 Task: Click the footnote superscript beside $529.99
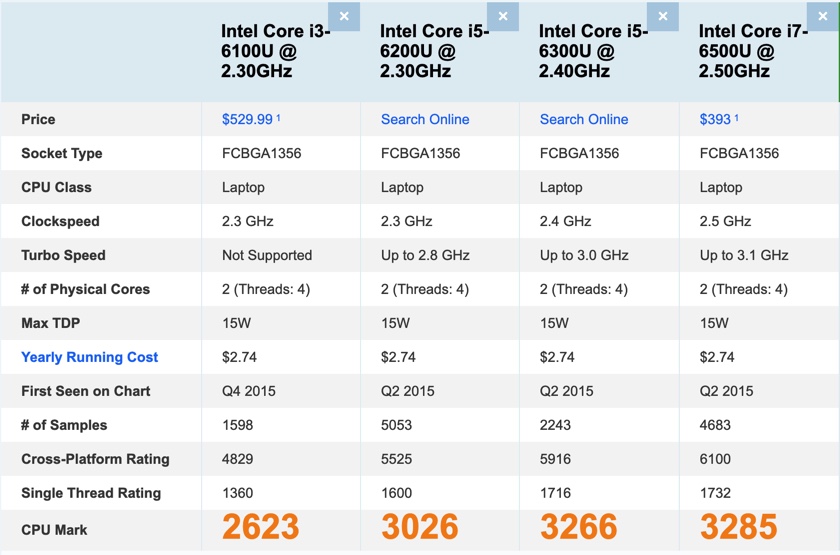click(x=278, y=117)
